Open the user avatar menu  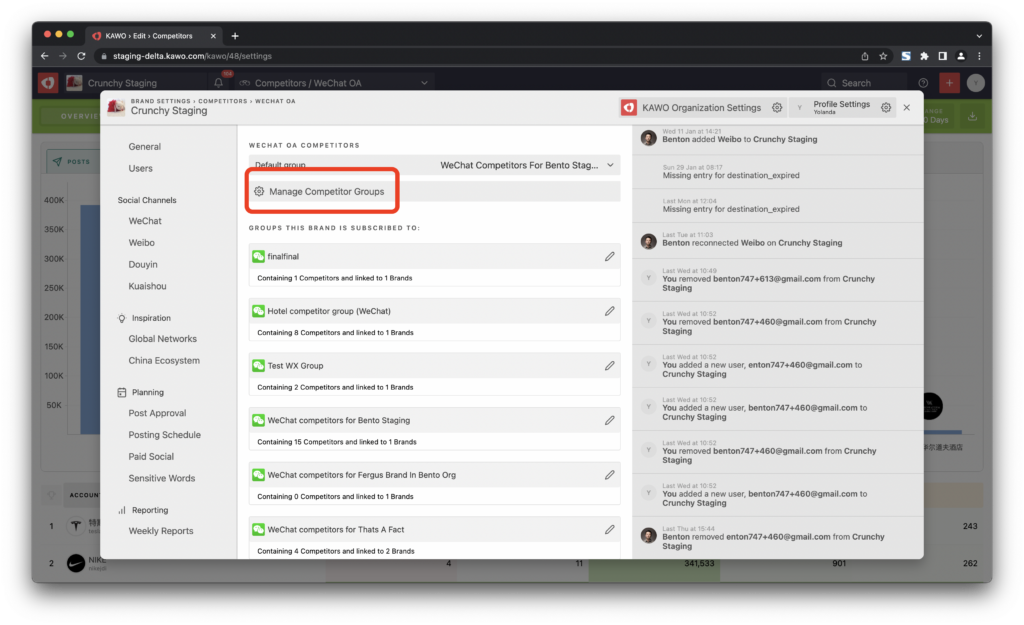[976, 83]
